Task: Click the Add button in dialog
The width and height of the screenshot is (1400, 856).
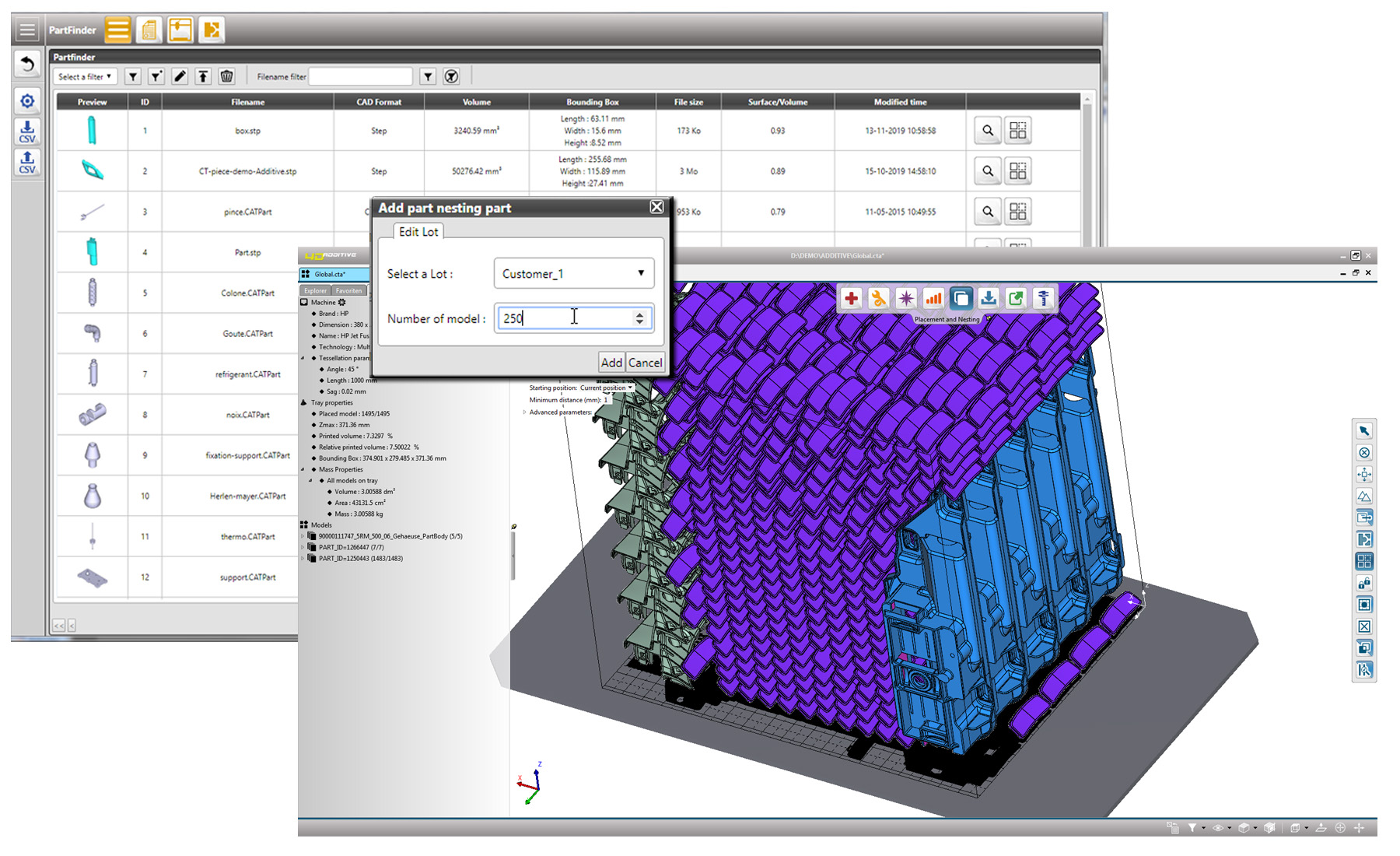Action: (611, 363)
